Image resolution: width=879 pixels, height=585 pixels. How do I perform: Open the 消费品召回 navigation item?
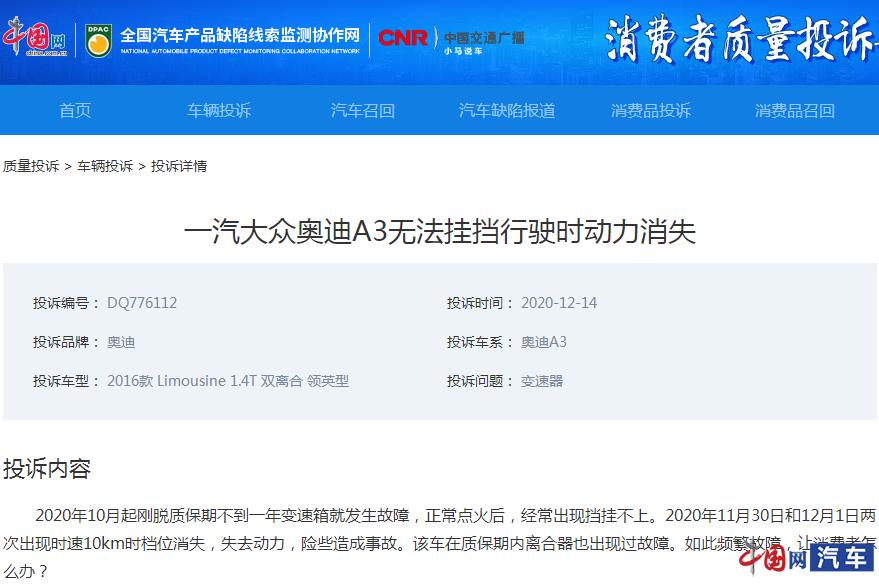coord(795,111)
